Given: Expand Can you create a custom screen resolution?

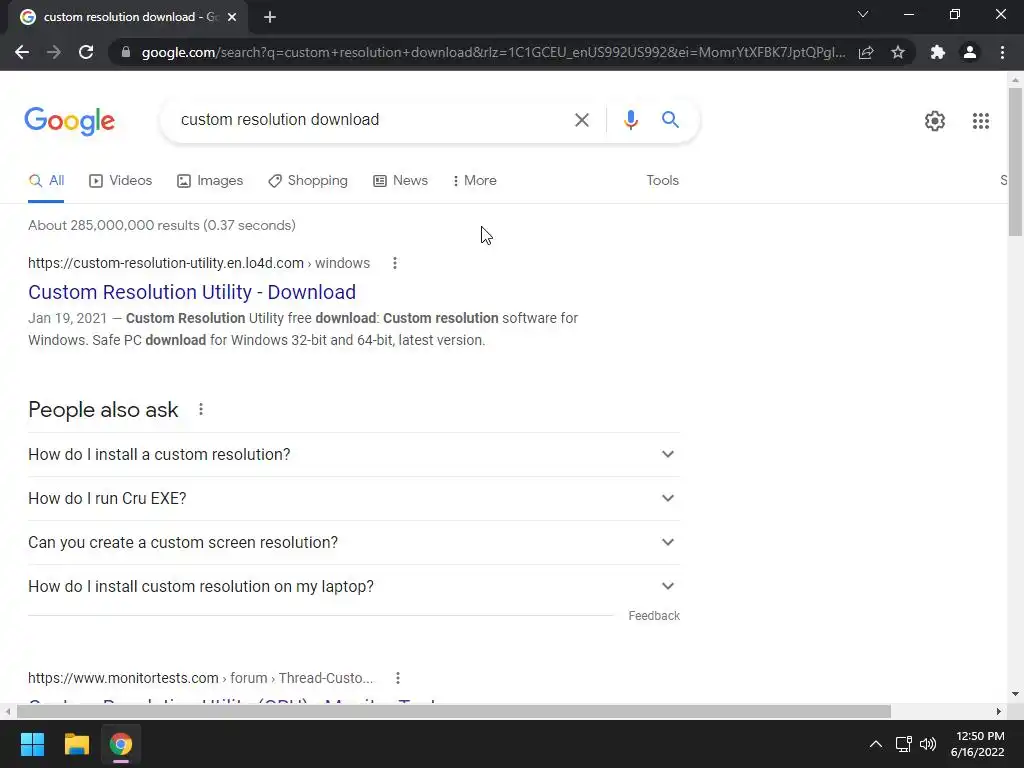Looking at the screenshot, I should (x=353, y=543).
